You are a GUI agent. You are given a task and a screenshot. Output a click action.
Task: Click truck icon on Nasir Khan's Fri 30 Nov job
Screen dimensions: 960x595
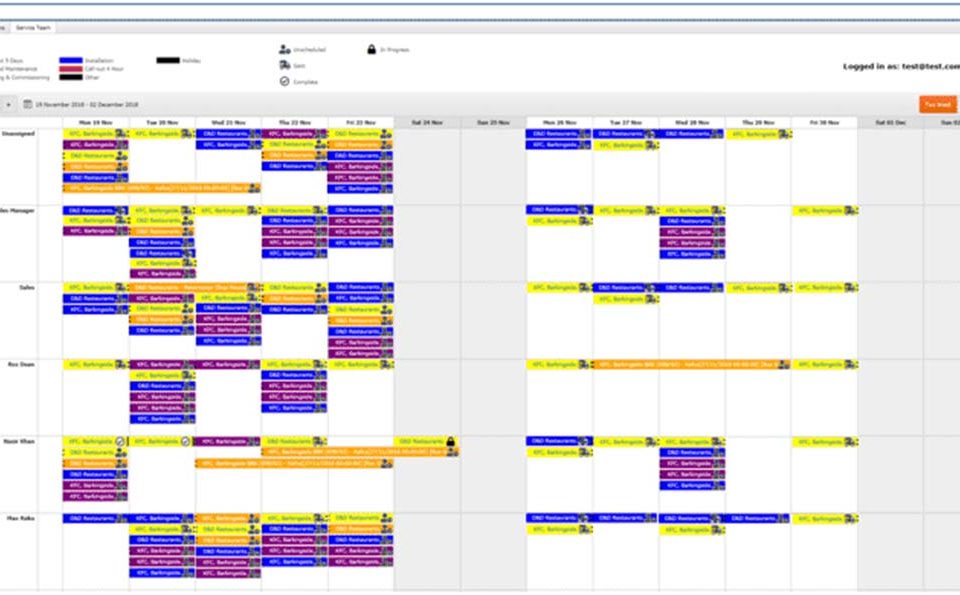851,441
